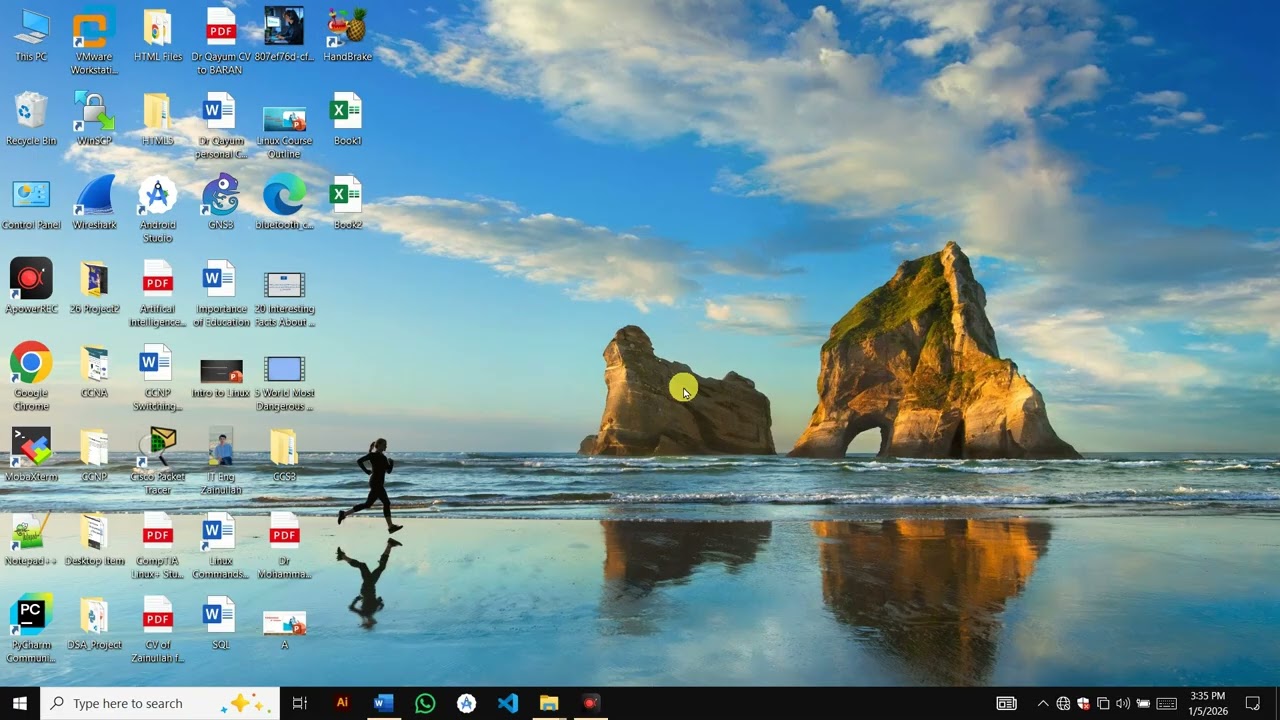Open Adobe Illustrator from the taskbar
The height and width of the screenshot is (720, 1280).
(342, 703)
